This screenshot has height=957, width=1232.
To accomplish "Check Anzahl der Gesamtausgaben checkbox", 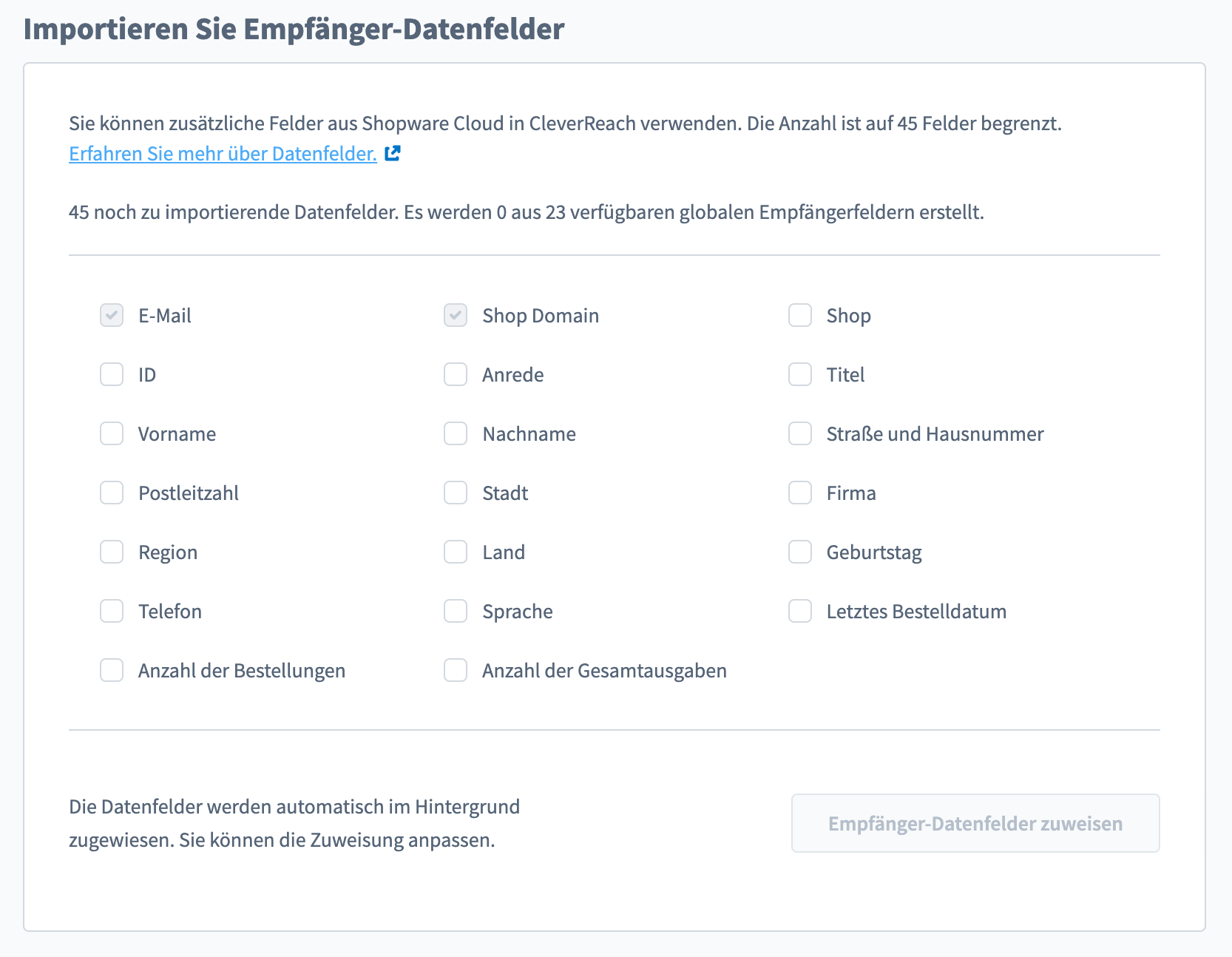I will click(456, 670).
